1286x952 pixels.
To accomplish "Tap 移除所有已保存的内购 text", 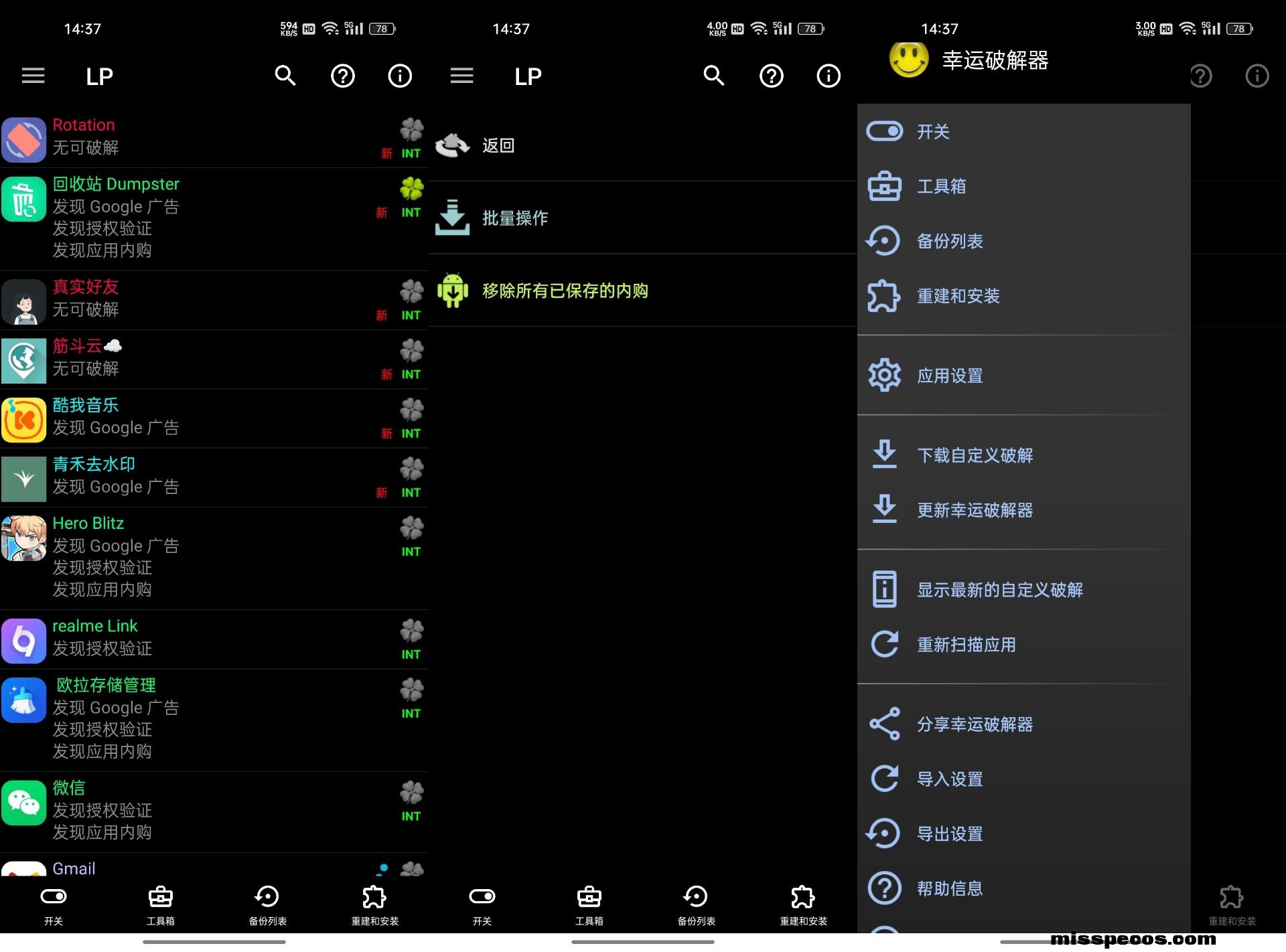I will pyautogui.click(x=565, y=291).
